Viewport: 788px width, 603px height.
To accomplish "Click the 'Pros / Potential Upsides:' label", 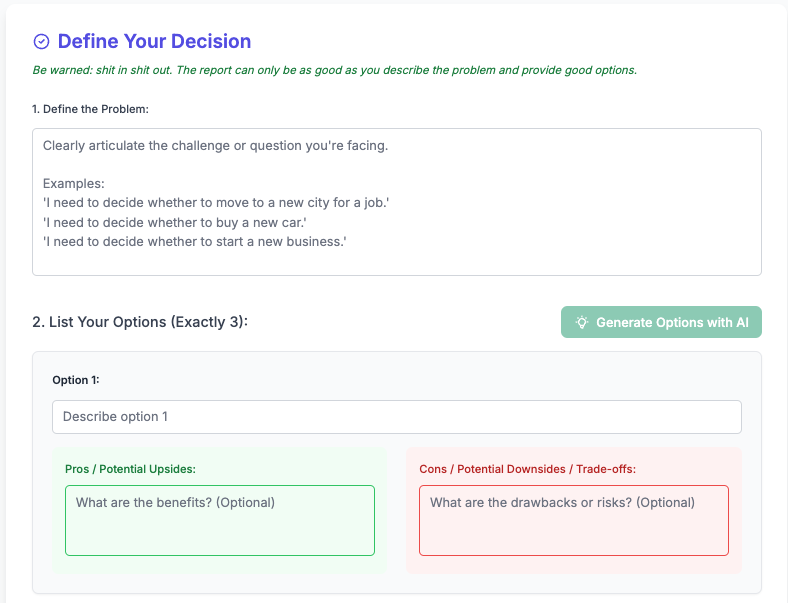I will point(130,469).
